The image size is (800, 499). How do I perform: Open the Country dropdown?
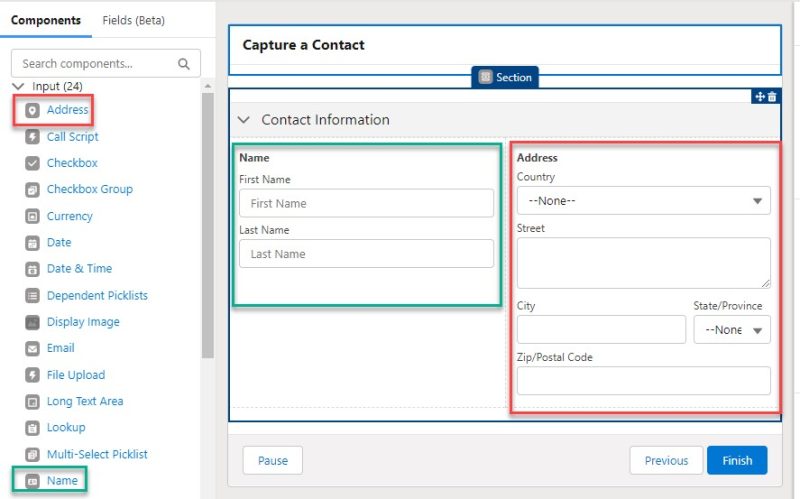click(643, 200)
